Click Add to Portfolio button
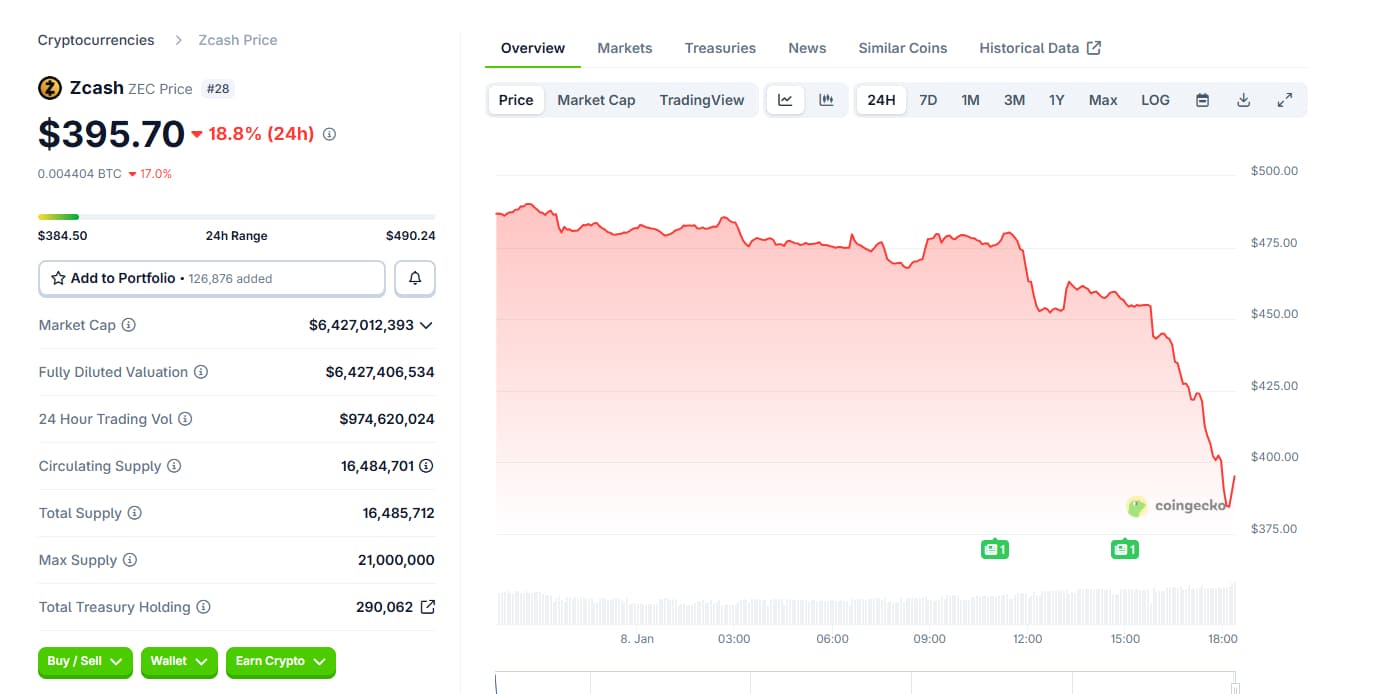 pos(211,278)
